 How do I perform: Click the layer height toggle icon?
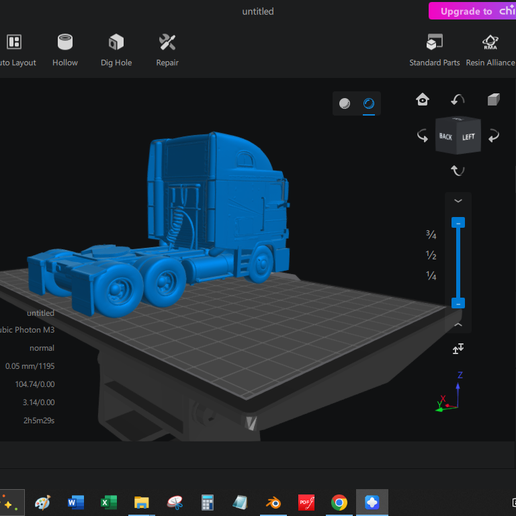coord(458,349)
